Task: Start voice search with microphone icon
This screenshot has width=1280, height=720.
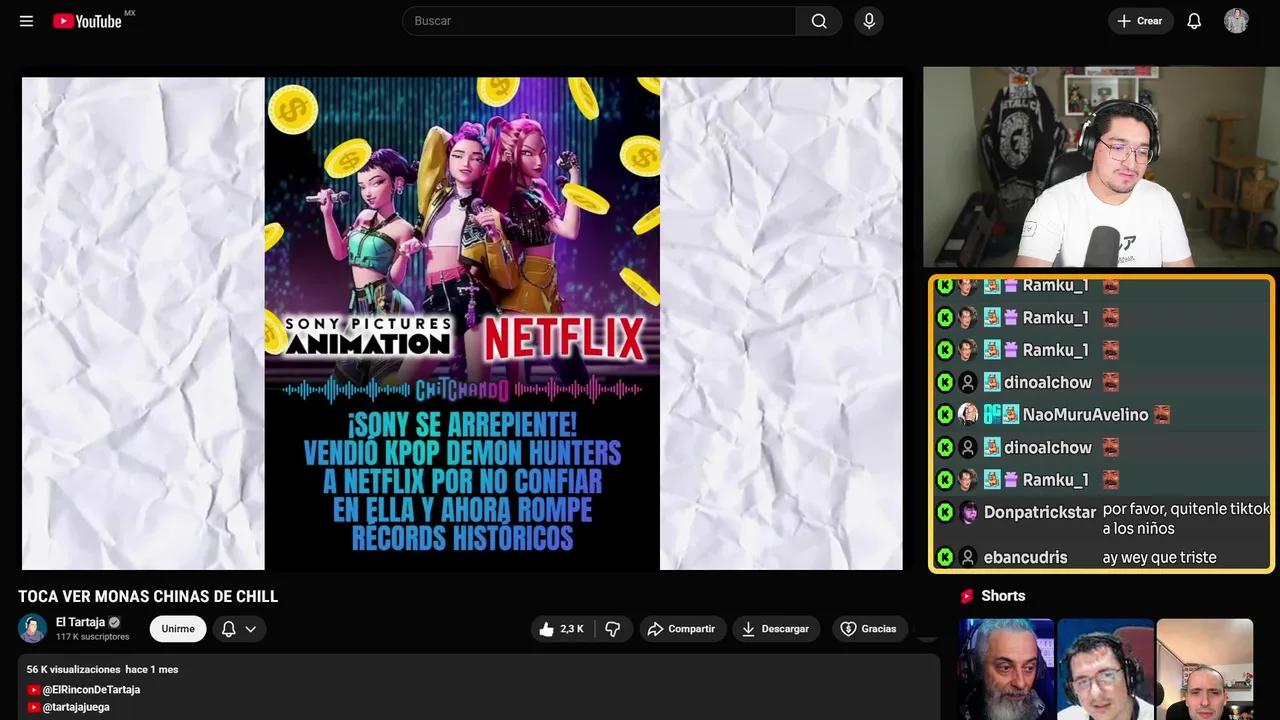Action: pos(869,21)
